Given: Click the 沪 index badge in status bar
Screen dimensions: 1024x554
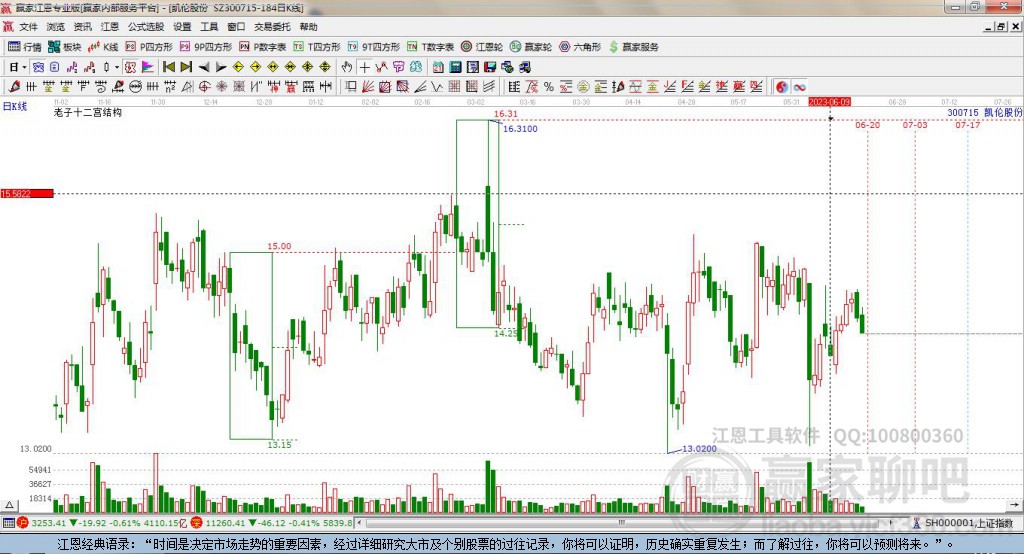Looking at the screenshot, I should click(x=23, y=523).
